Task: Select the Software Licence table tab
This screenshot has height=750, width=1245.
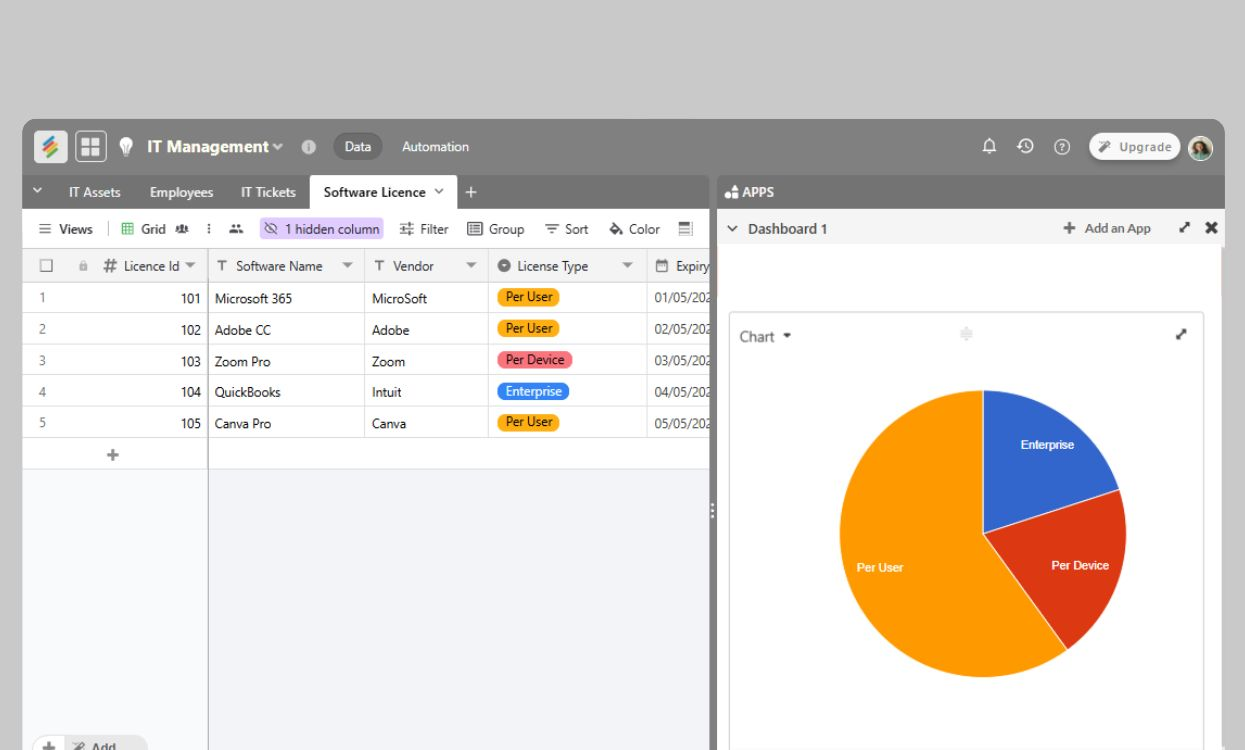Action: [x=375, y=192]
